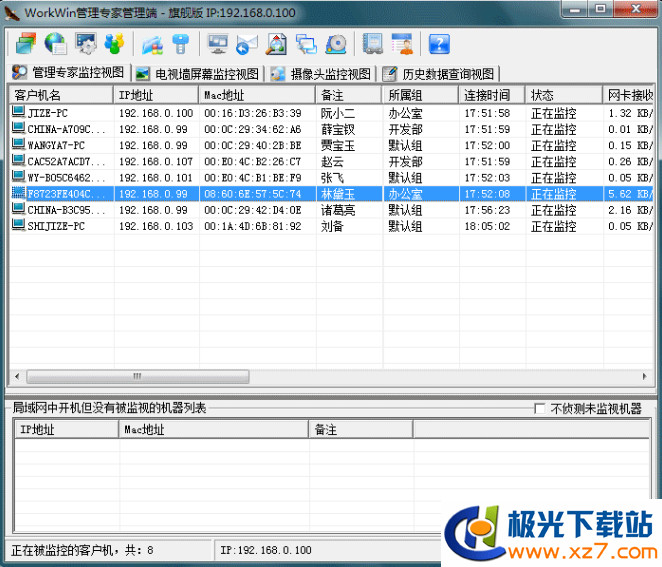Click the Mac地址 header in unmonitored list

click(x=214, y=429)
